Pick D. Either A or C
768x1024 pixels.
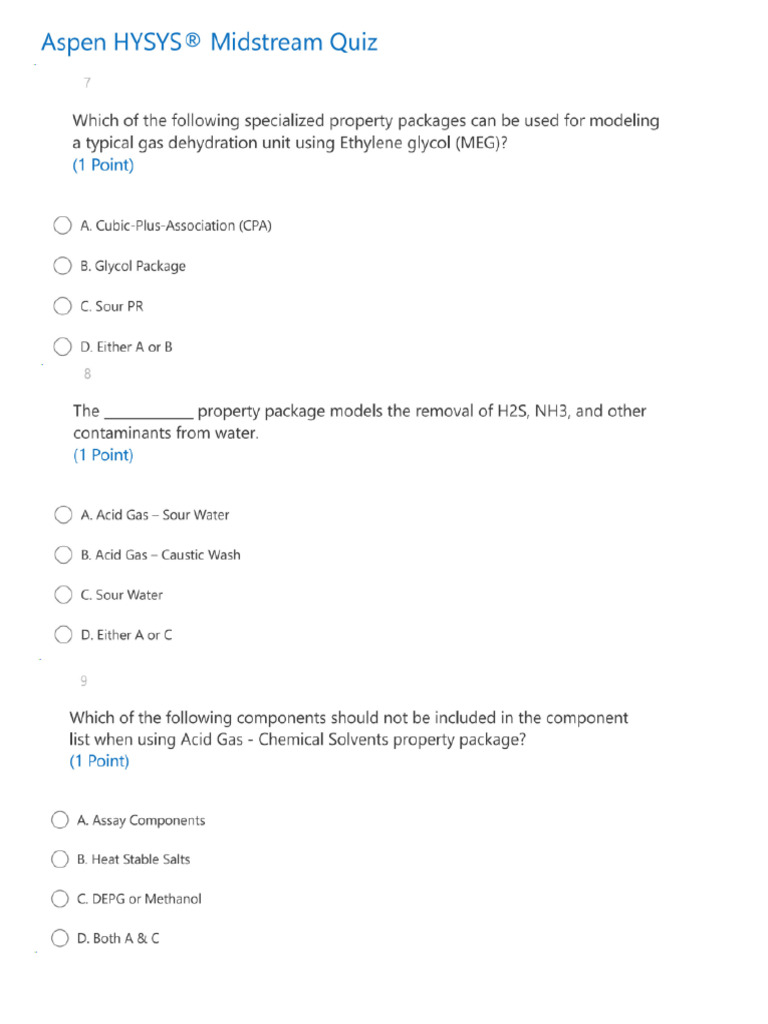[63, 635]
